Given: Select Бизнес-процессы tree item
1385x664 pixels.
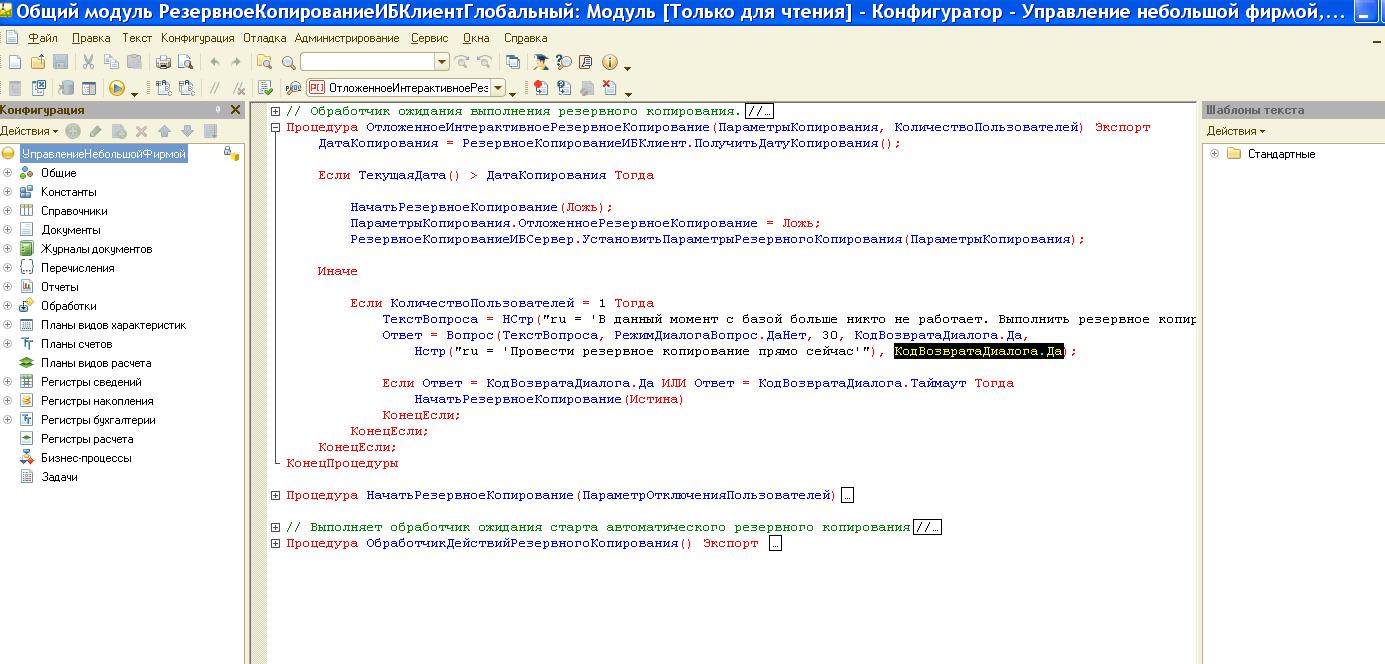Looking at the screenshot, I should [x=86, y=458].
